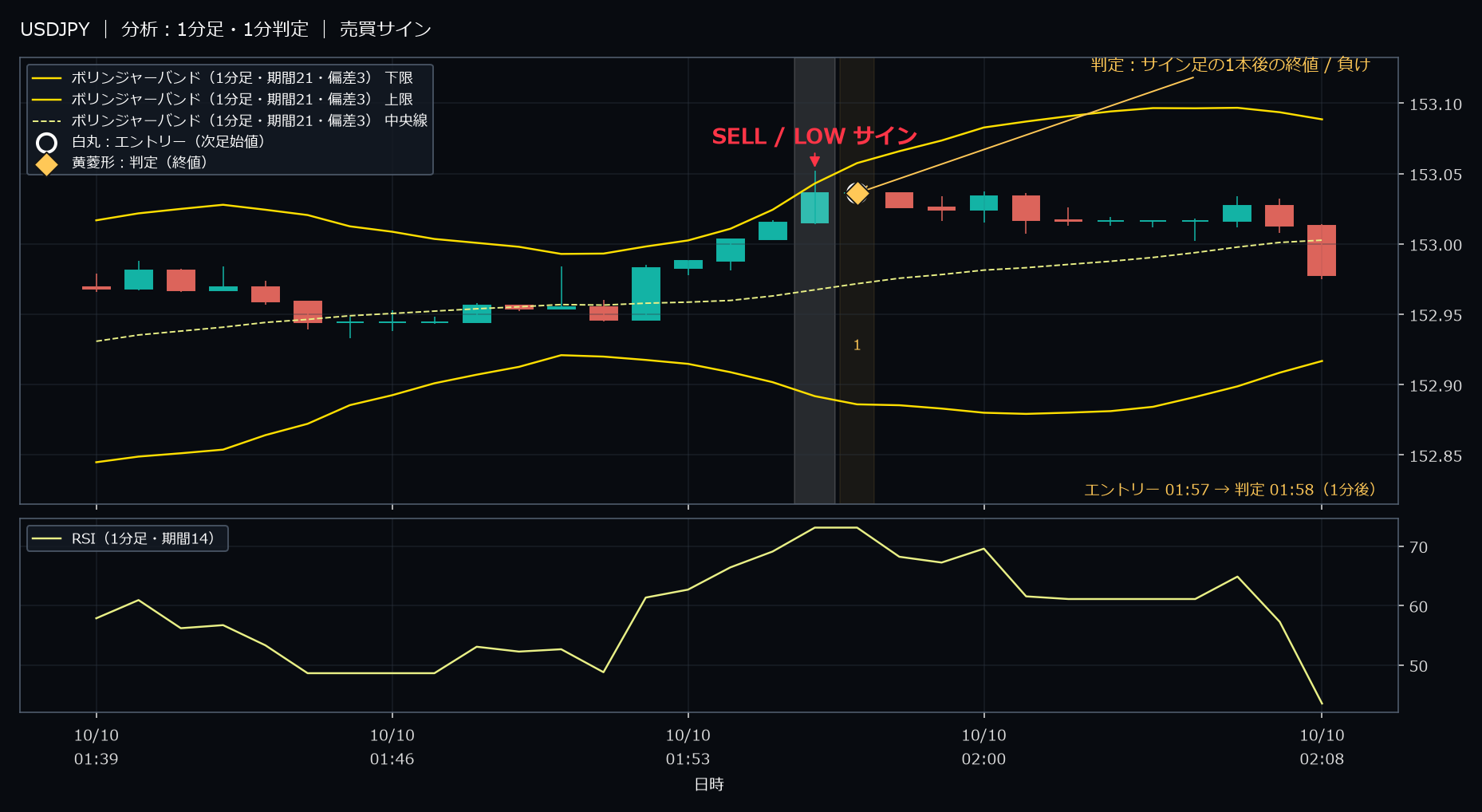Click the yellow diamond judgment legend marker
The image size is (1482, 812).
coord(47,164)
